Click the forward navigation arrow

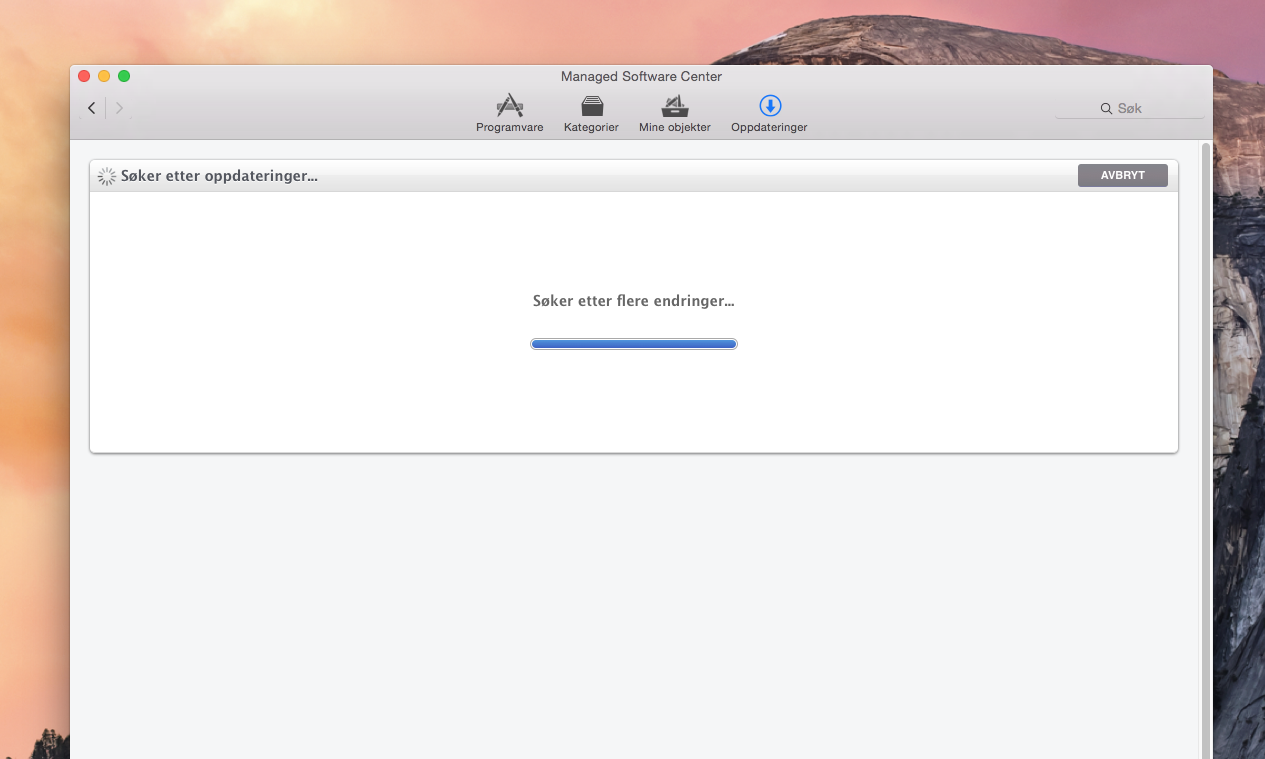tap(119, 108)
